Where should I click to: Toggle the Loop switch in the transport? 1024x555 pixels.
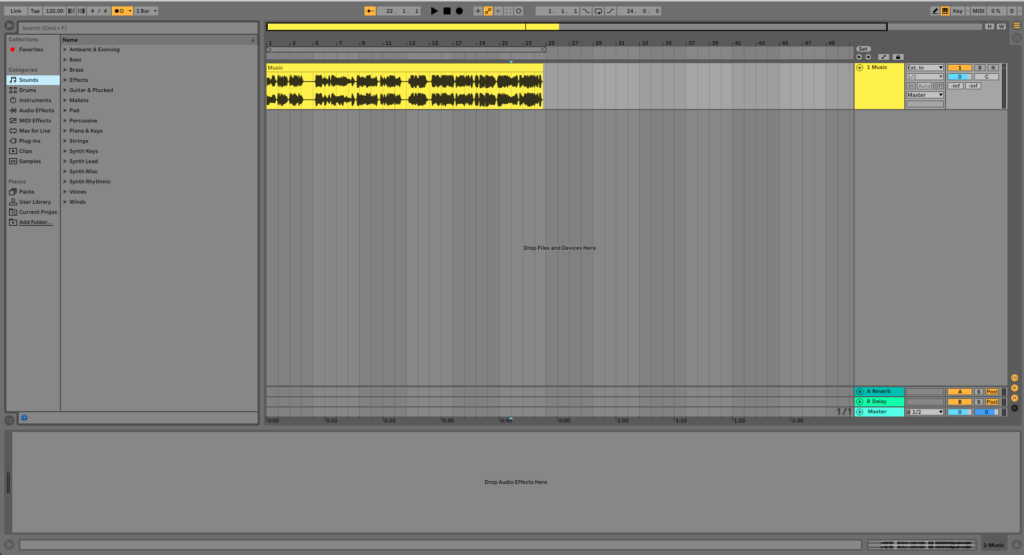point(598,11)
